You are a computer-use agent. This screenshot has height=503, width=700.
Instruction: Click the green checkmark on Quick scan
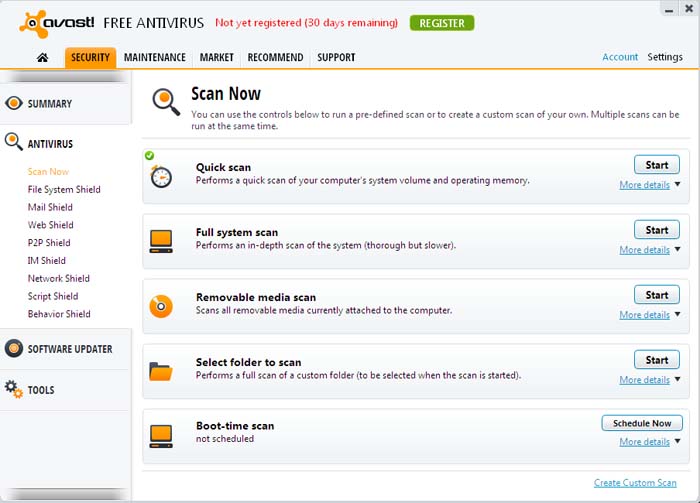click(x=150, y=155)
